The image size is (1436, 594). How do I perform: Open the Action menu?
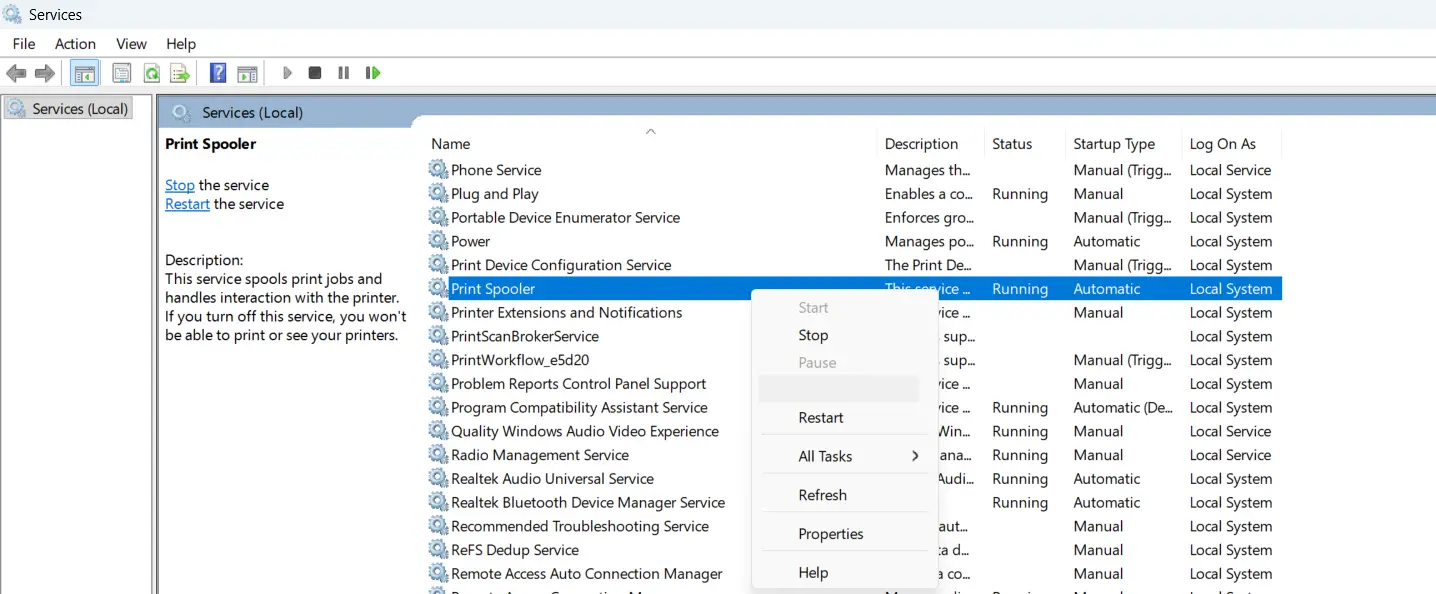pyautogui.click(x=75, y=43)
